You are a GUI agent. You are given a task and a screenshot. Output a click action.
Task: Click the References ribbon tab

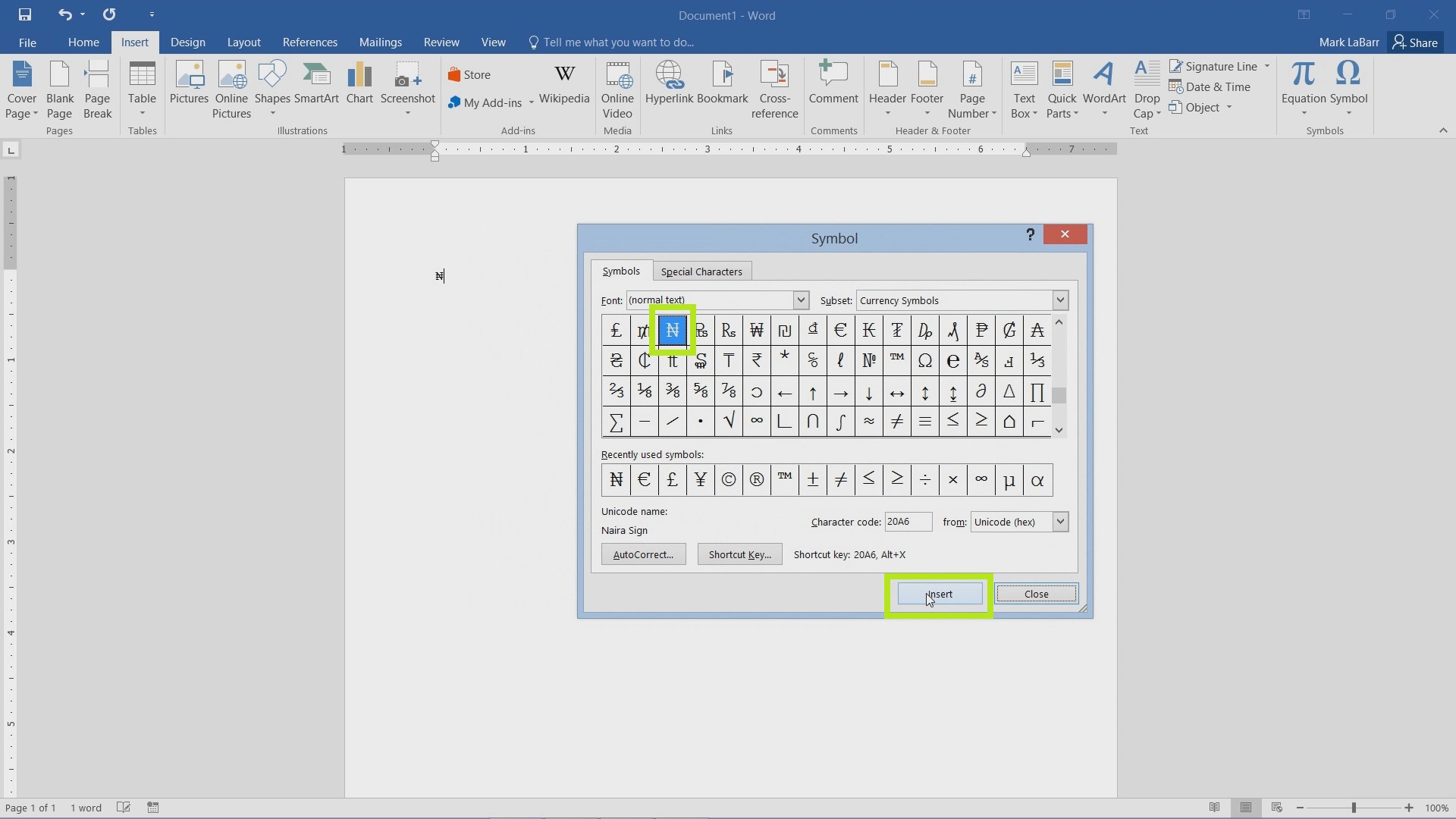pos(309,42)
